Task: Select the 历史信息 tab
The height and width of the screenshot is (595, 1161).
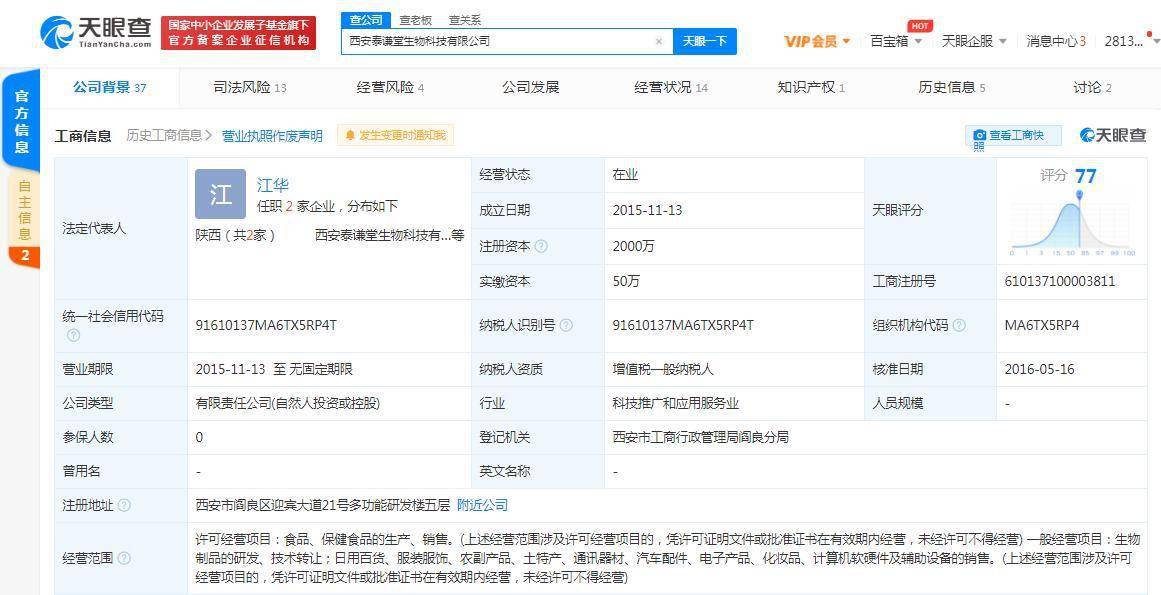Action: (951, 87)
